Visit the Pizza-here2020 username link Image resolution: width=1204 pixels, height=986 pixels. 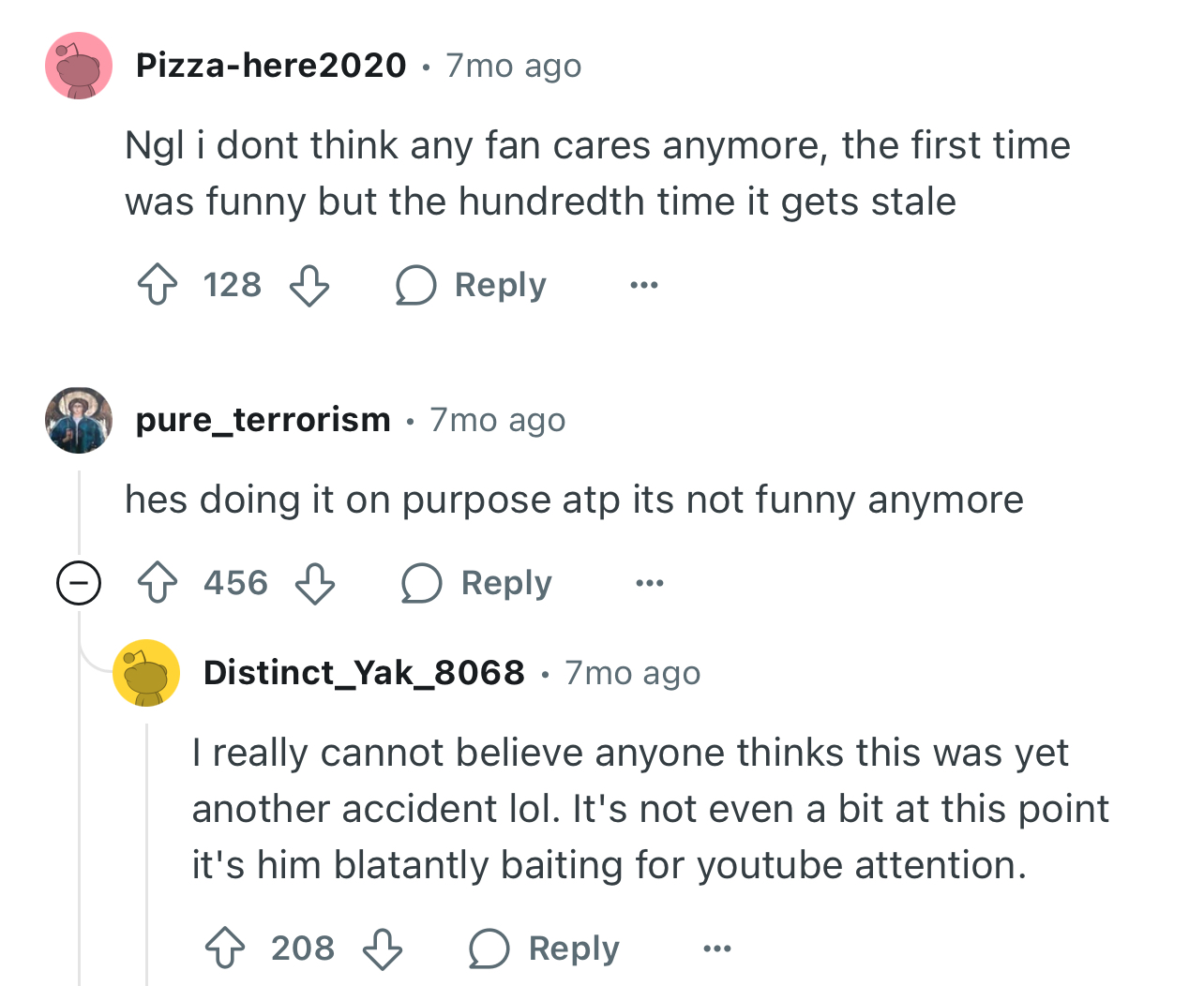271,66
